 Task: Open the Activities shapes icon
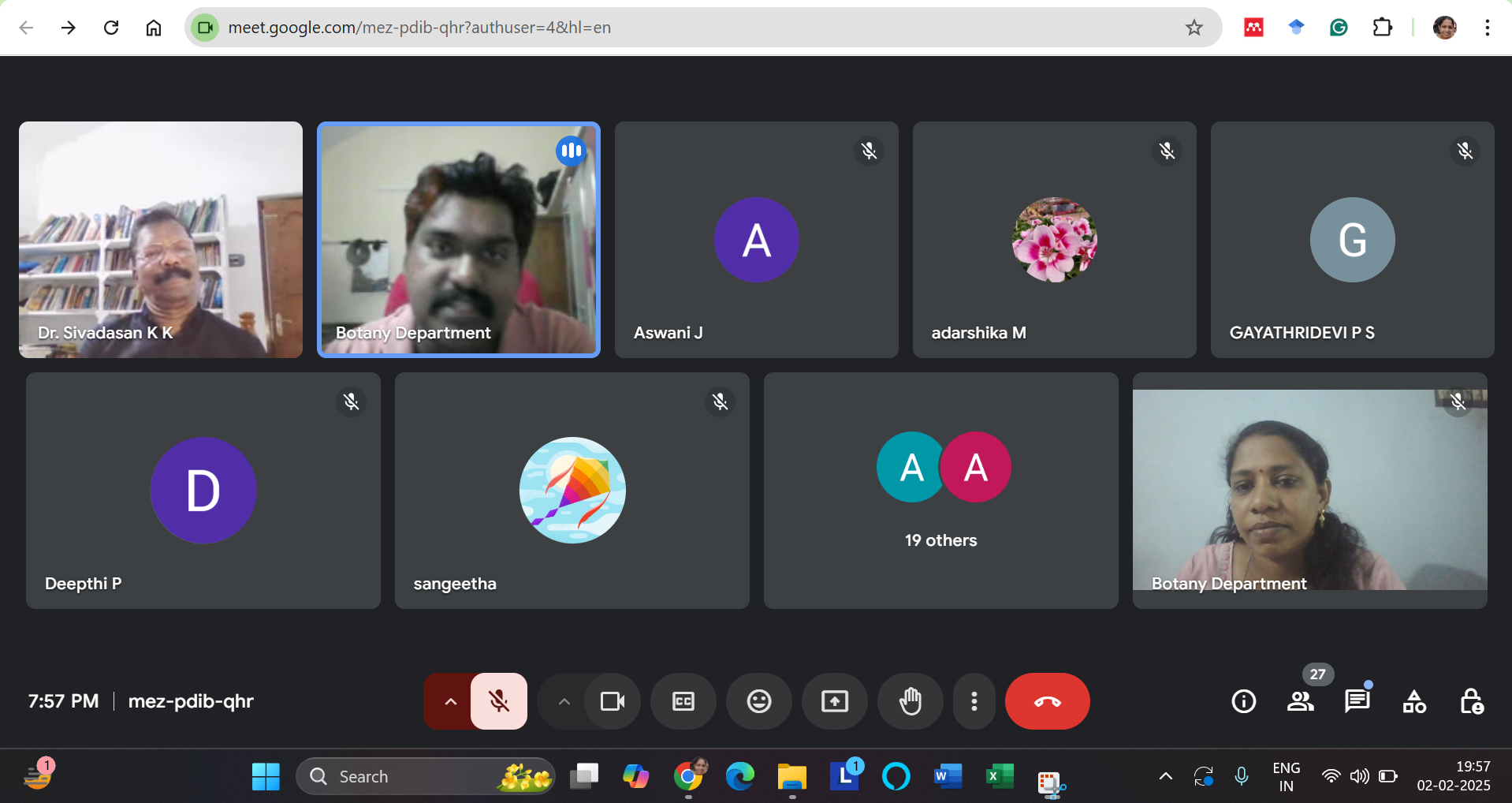point(1414,701)
